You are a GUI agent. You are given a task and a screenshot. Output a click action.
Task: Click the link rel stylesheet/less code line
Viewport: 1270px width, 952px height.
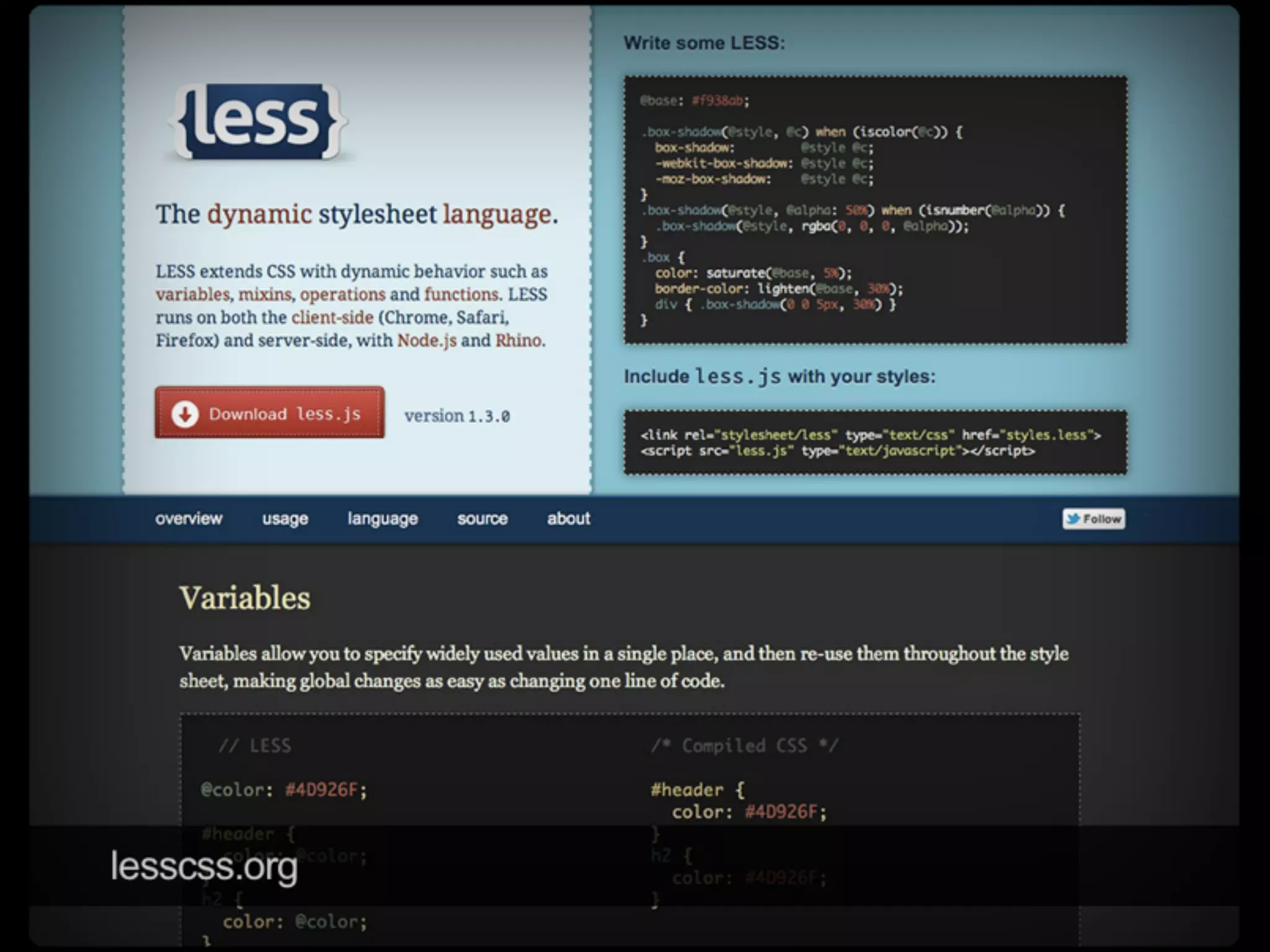pos(871,434)
